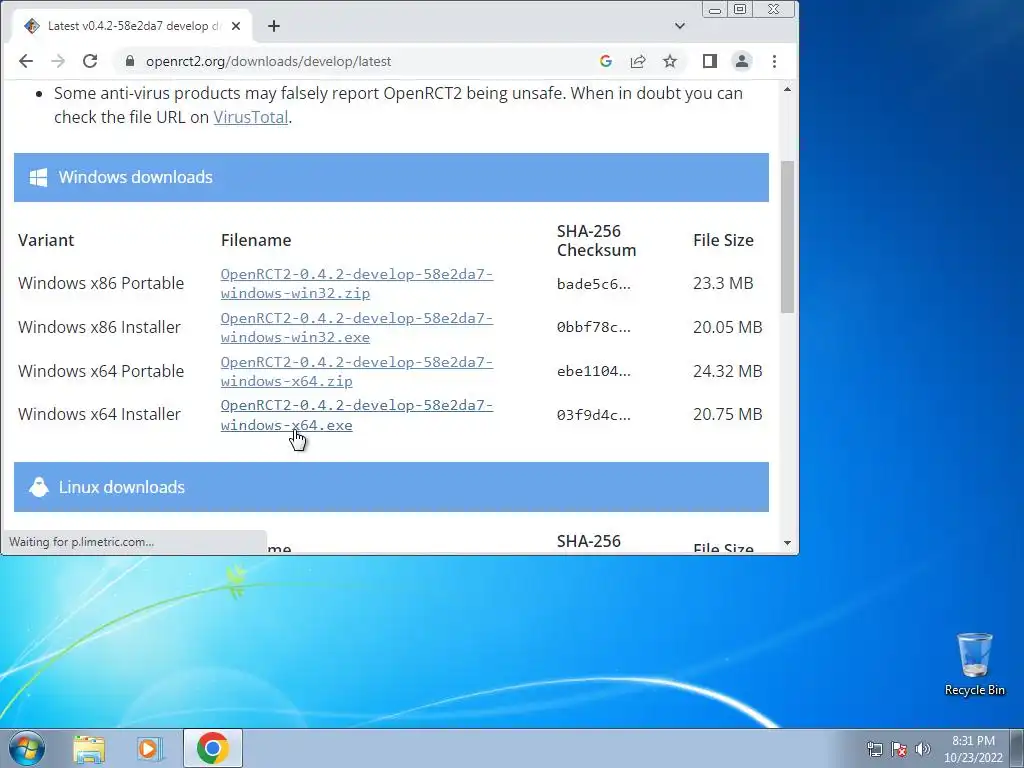
Task: Click the Windows x86 Installer variant text
Action: (x=99, y=327)
